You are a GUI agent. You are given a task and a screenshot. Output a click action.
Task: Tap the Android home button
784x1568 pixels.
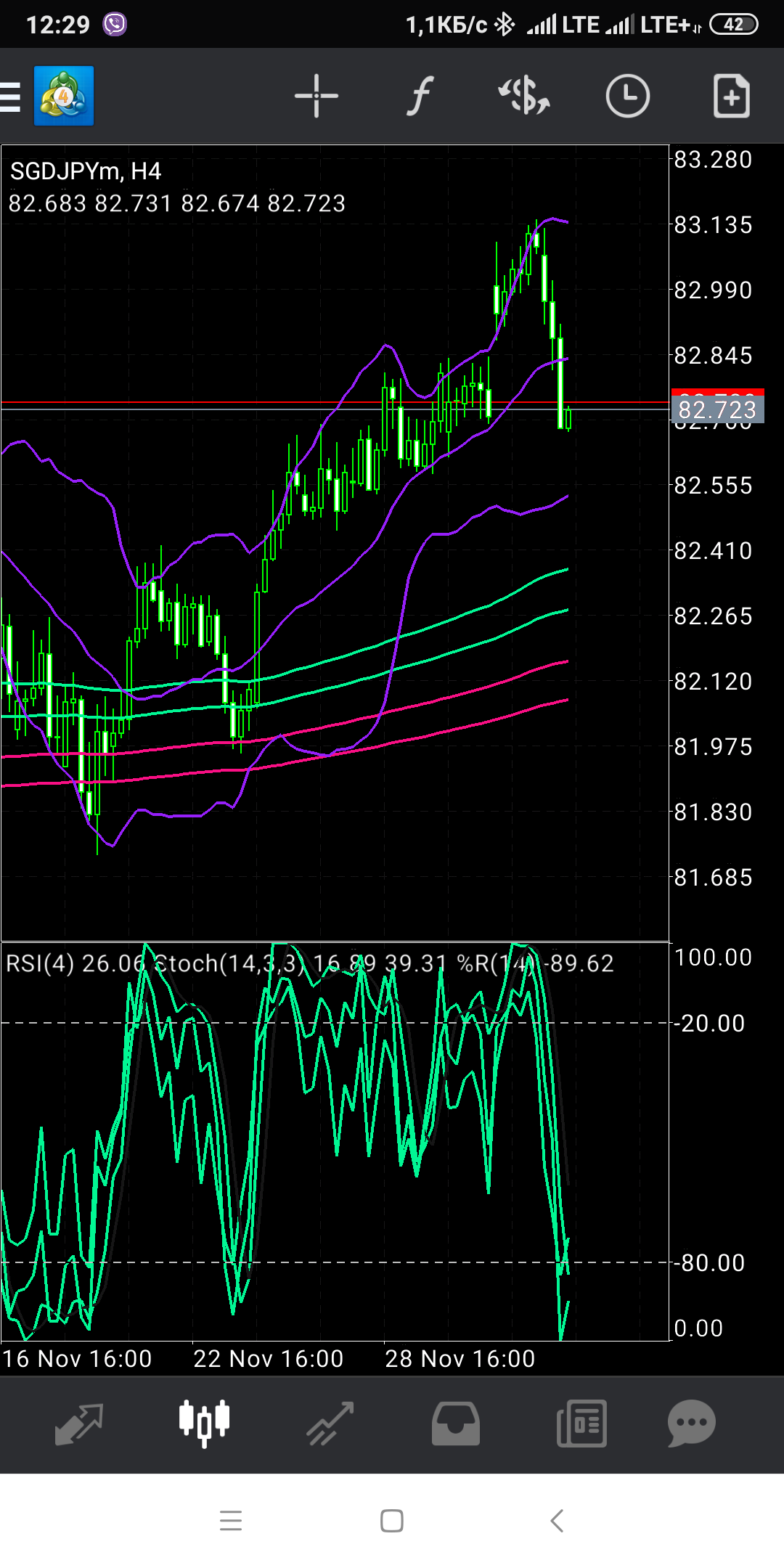tap(392, 1520)
